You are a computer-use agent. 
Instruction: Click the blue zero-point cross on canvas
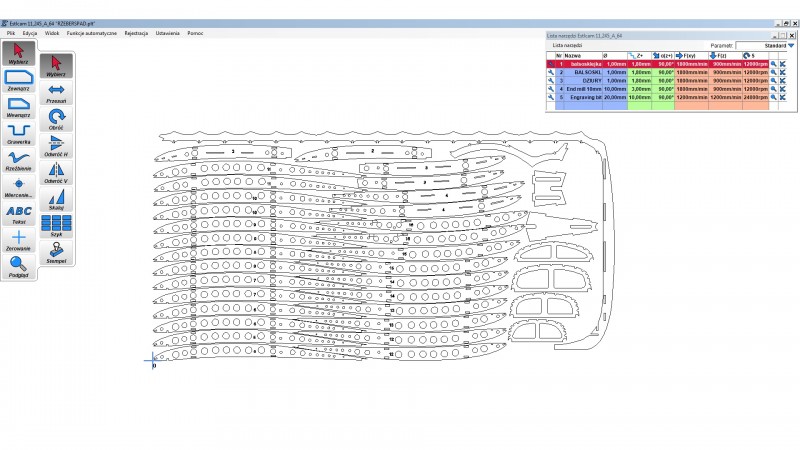tap(152, 360)
